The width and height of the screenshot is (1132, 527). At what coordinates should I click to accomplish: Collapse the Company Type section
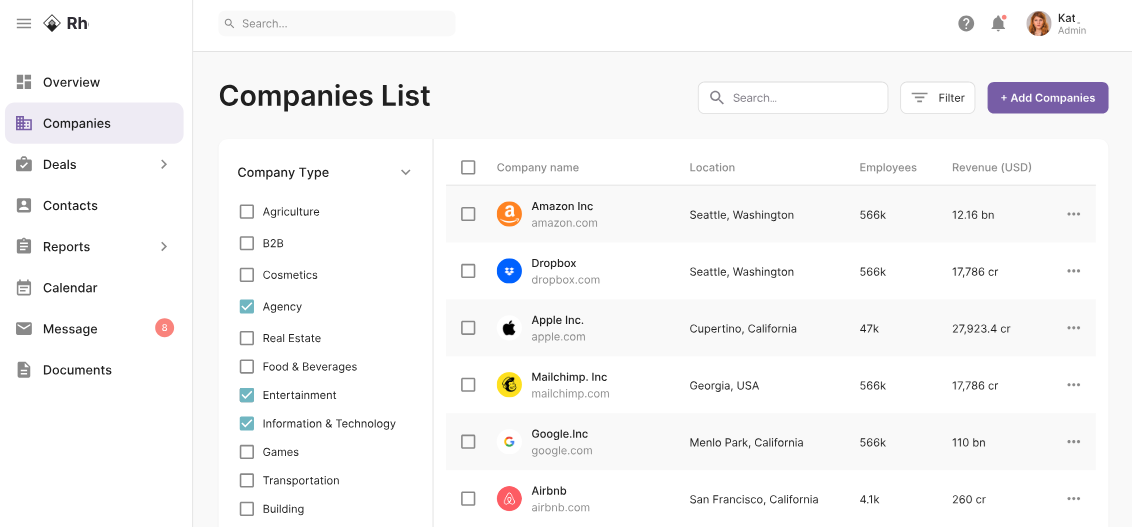click(x=405, y=173)
